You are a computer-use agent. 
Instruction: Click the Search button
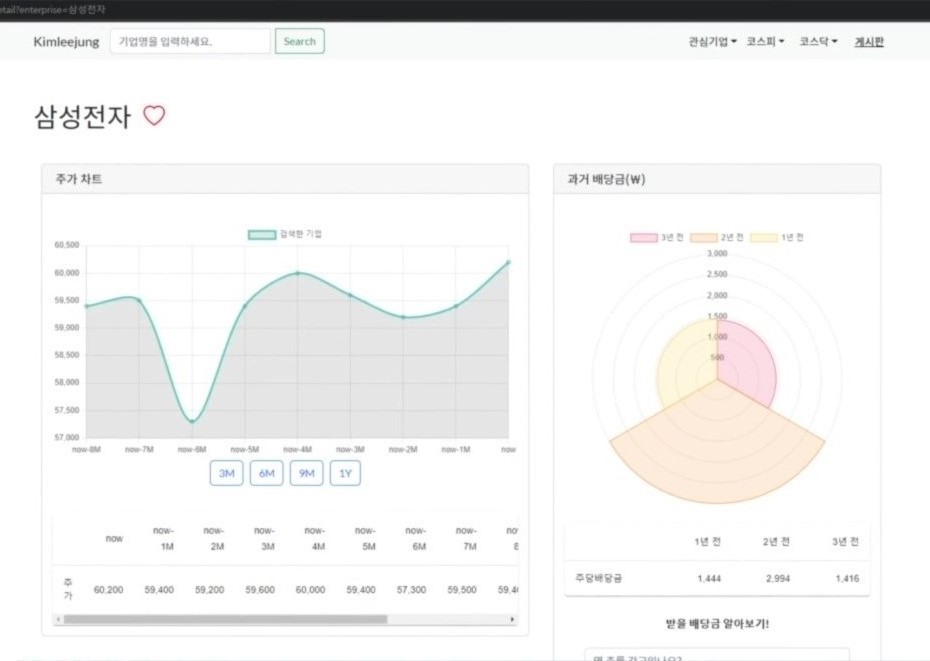pos(299,41)
